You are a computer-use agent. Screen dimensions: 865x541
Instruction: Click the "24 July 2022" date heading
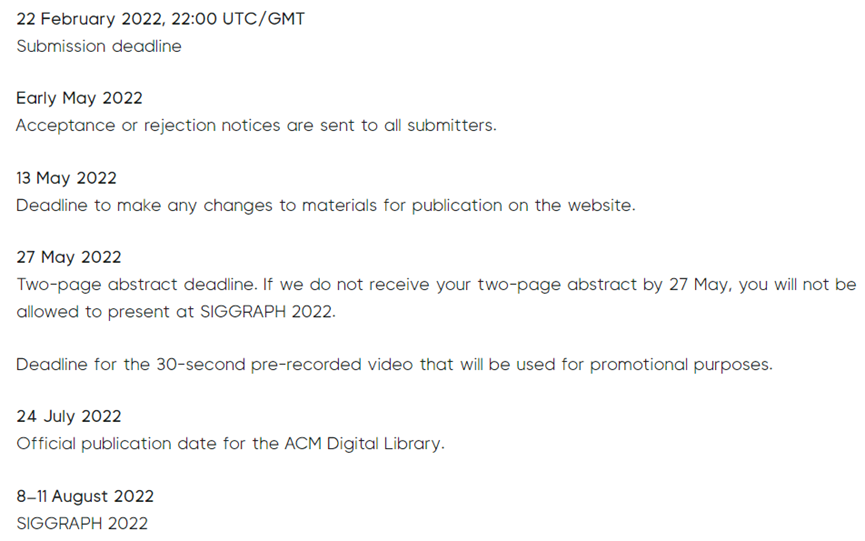[68, 417]
